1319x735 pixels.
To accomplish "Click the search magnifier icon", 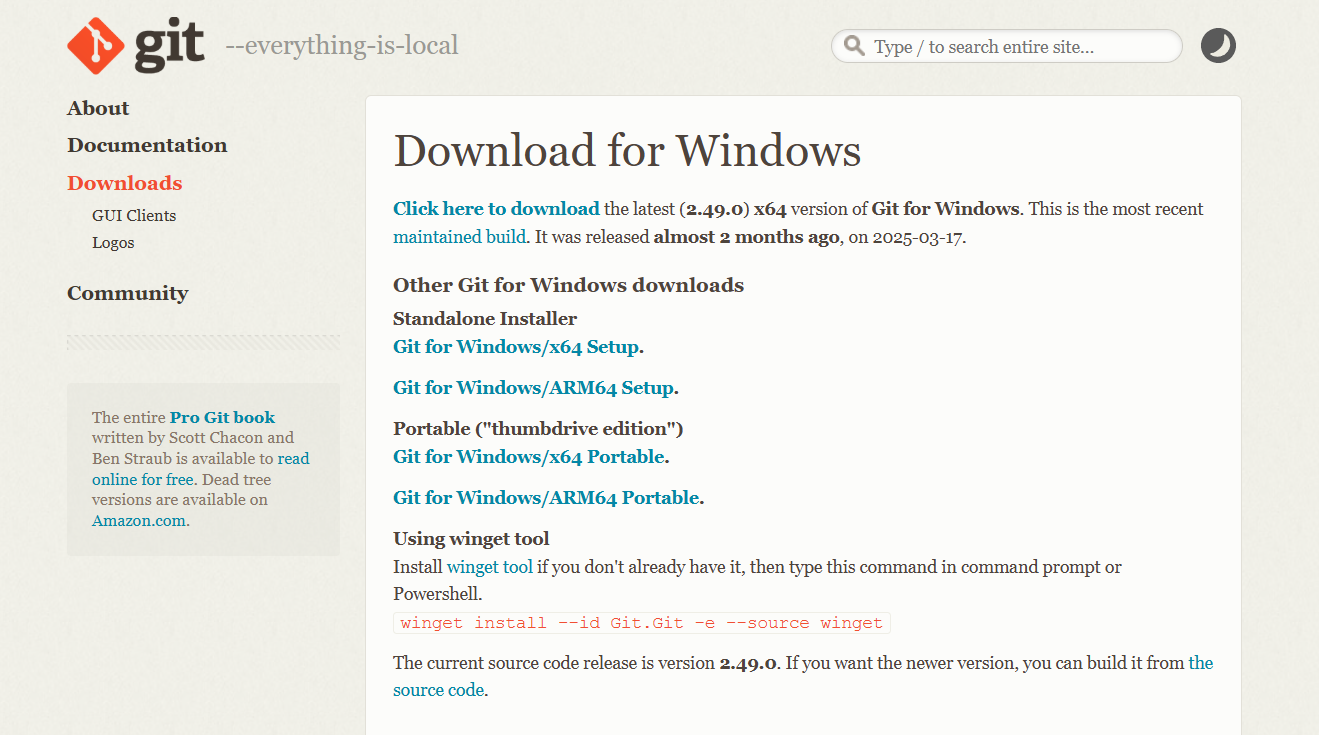I will [854, 46].
